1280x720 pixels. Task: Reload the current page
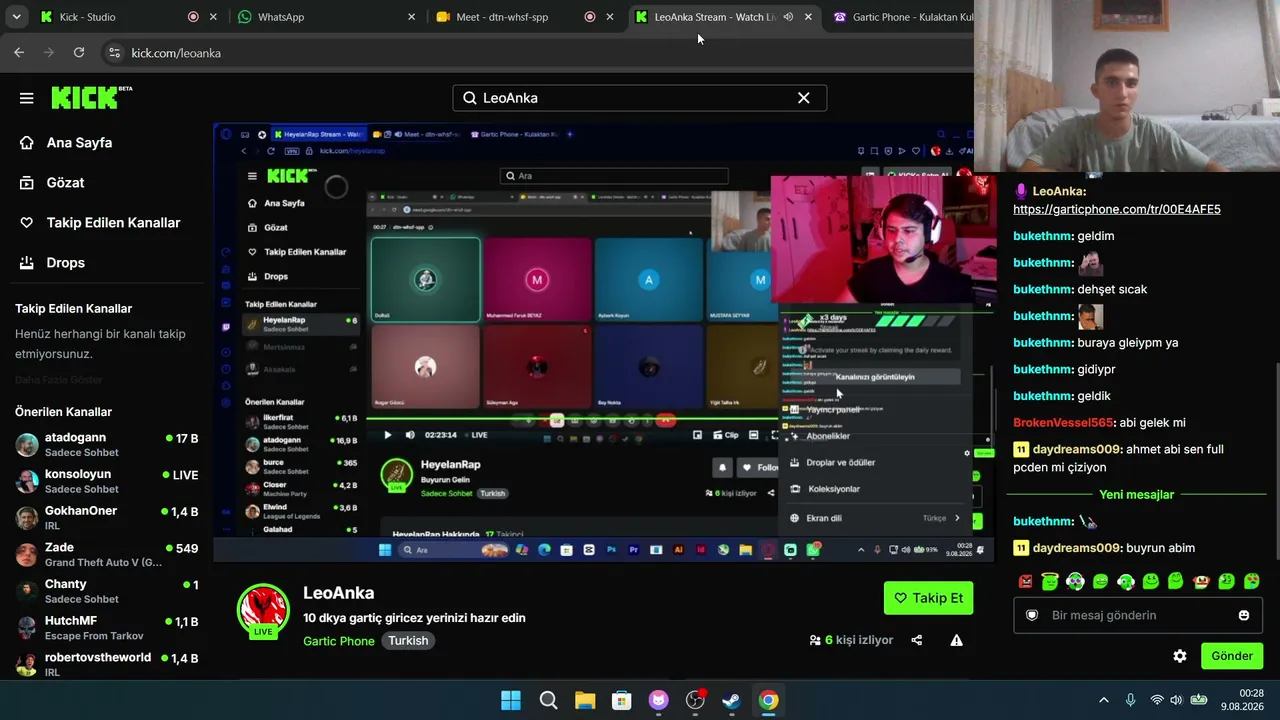point(79,53)
